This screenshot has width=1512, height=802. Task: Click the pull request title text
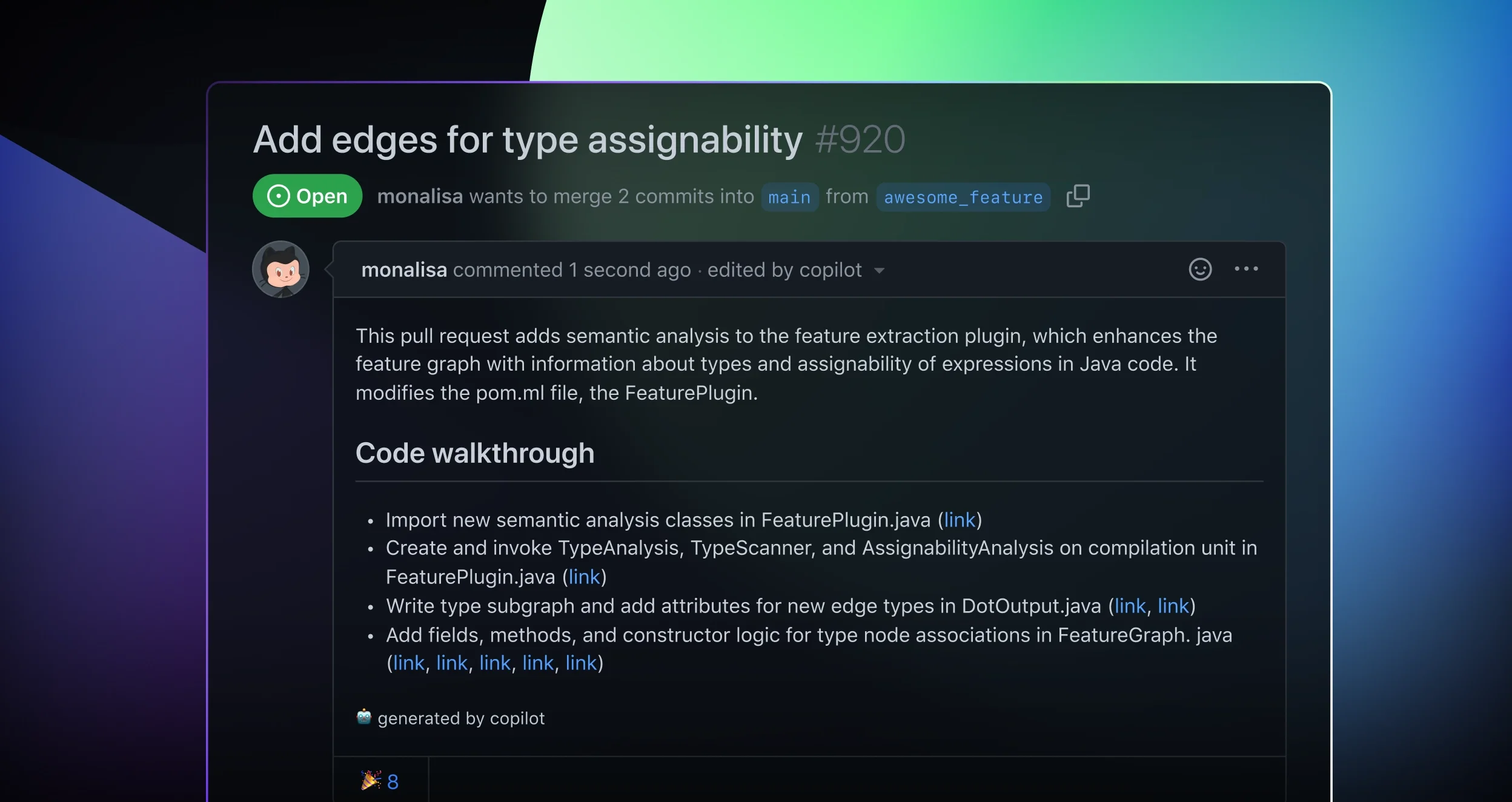(528, 140)
